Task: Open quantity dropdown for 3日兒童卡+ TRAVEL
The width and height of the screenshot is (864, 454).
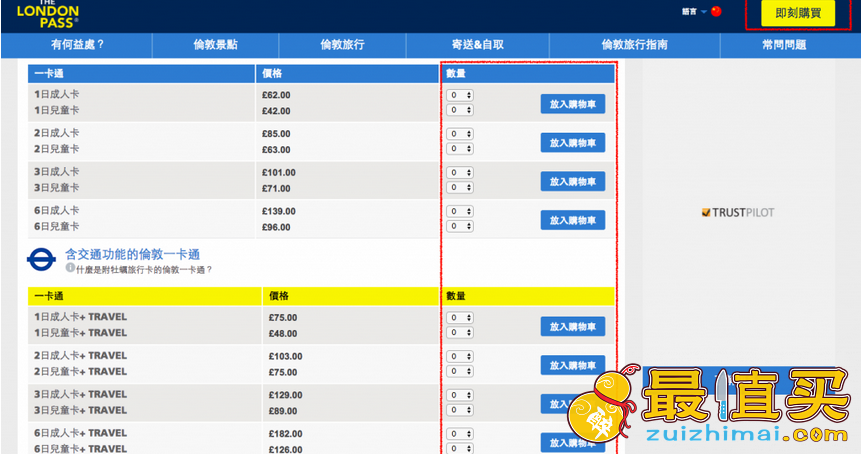Action: [460, 410]
